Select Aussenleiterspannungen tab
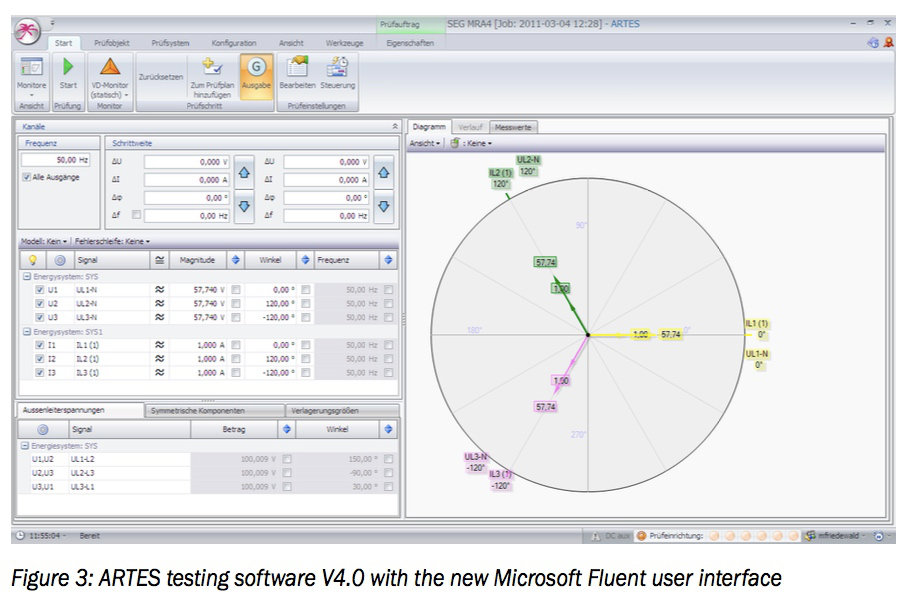The height and width of the screenshot is (598, 907). pos(80,409)
